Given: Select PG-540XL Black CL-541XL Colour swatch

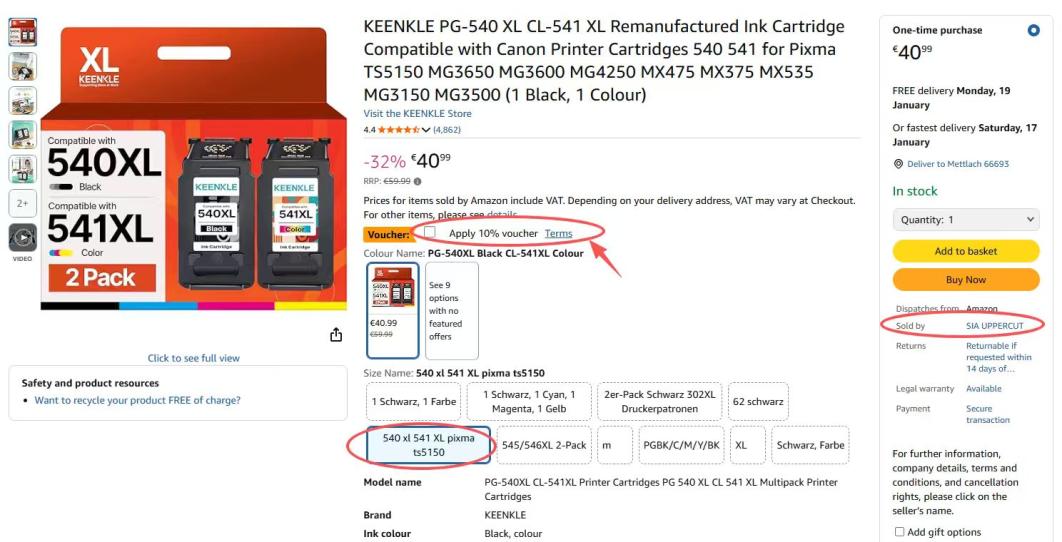Looking at the screenshot, I should click(393, 310).
